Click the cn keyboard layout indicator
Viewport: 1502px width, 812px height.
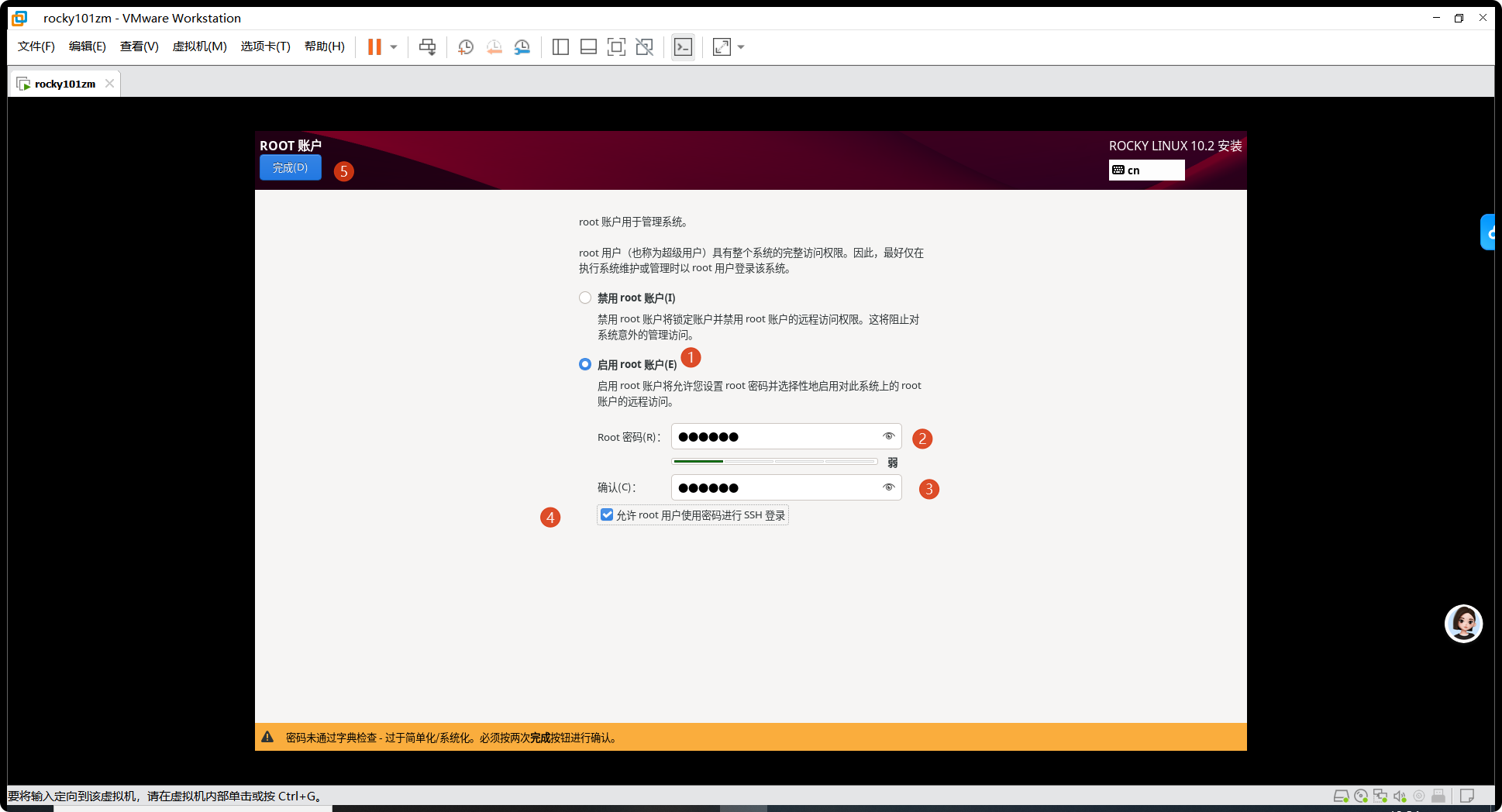1147,170
